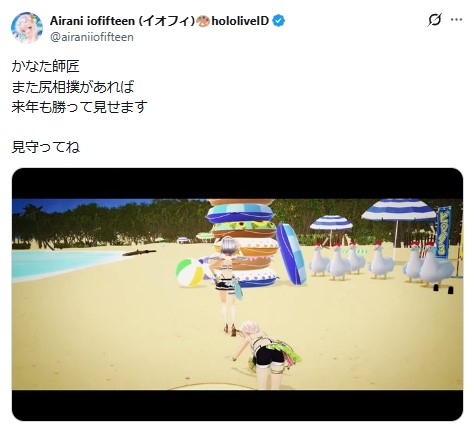Viewport: 474px width, 425px height.
Task: Click the tweet line 来年も勝って見せます
Action: pos(79,107)
